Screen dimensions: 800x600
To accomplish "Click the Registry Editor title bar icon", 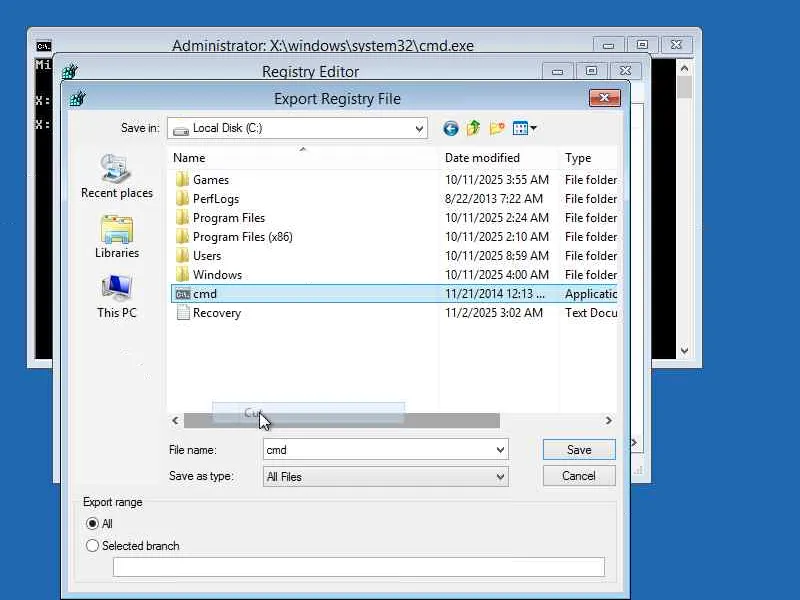I will tap(70, 71).
